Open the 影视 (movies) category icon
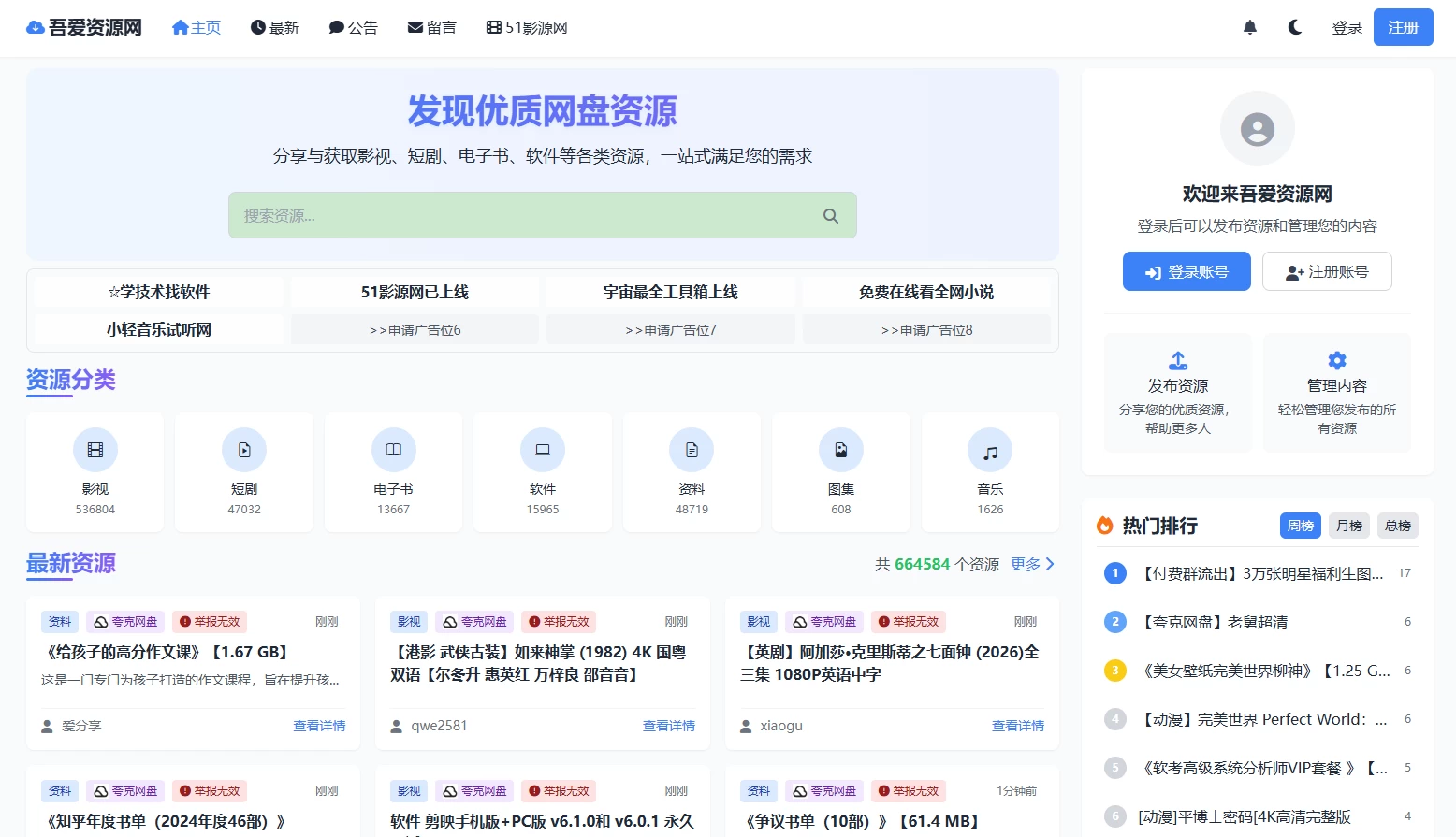 pos(95,449)
